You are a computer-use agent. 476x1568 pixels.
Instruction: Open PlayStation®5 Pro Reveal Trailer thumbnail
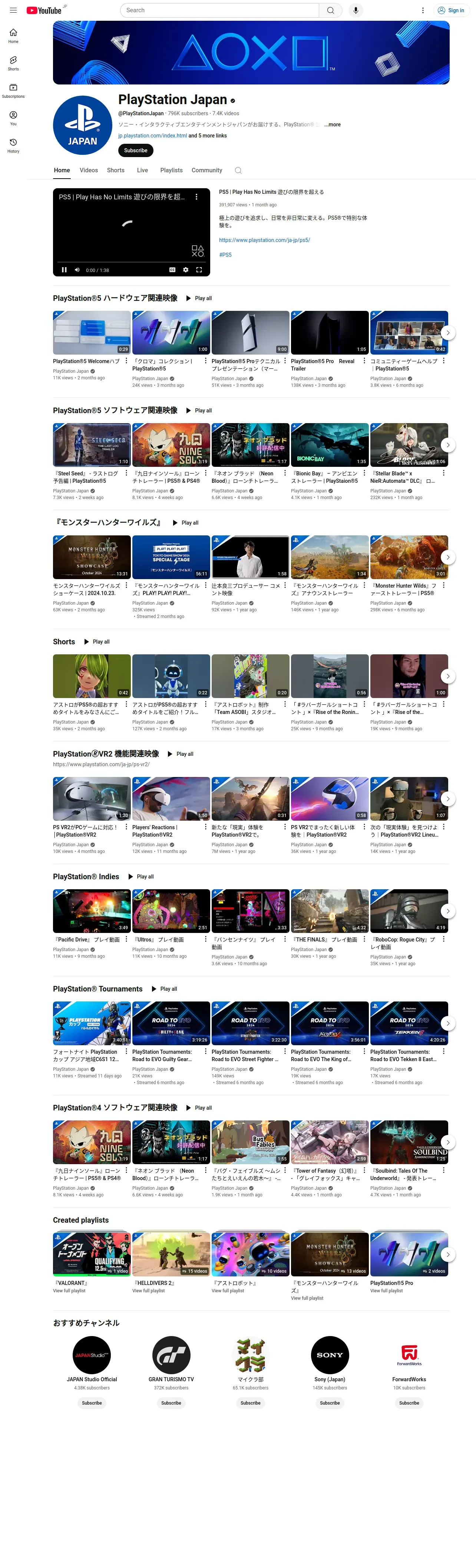tap(330, 333)
